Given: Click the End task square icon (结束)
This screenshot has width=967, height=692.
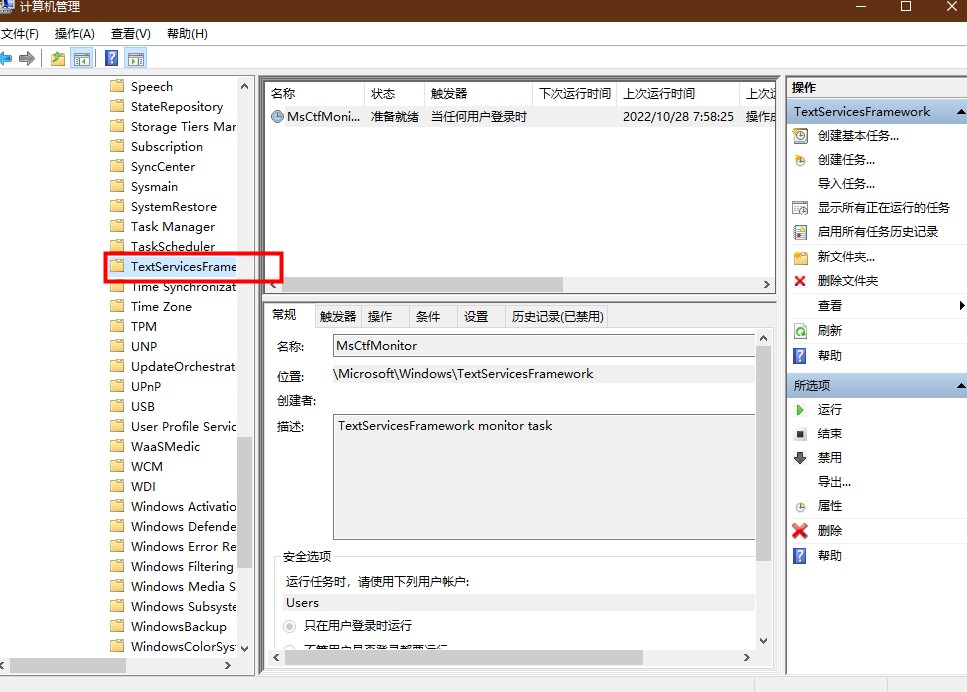Looking at the screenshot, I should [800, 434].
